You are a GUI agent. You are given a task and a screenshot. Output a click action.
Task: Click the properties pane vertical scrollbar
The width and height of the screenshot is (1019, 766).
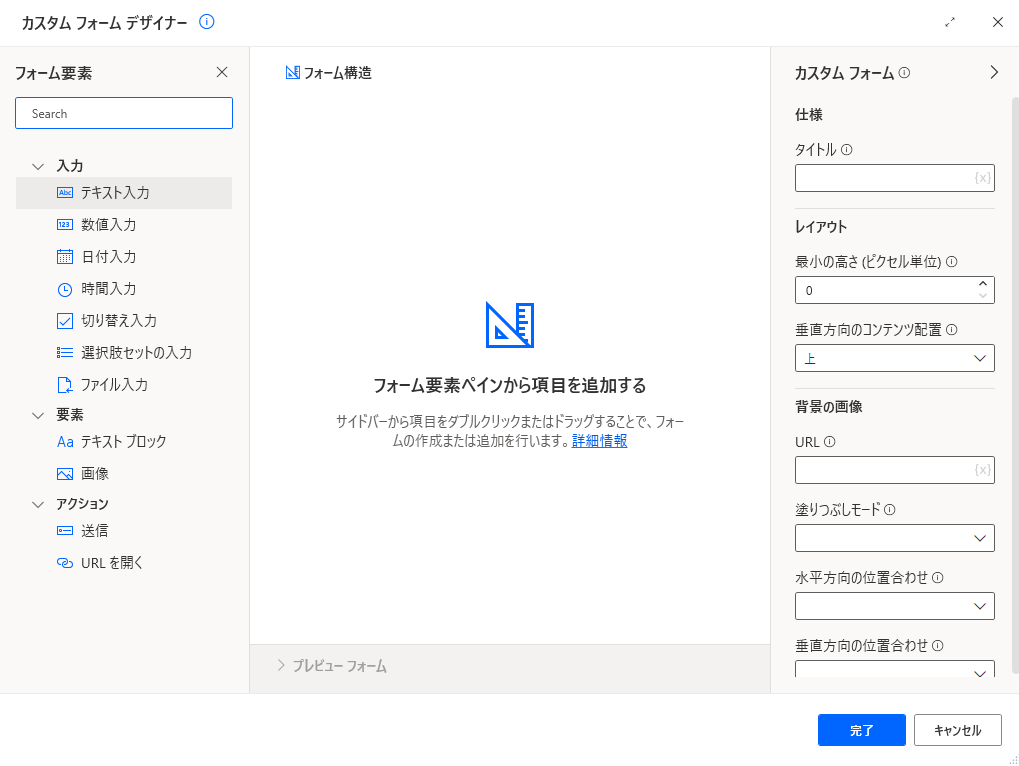(x=1015, y=385)
